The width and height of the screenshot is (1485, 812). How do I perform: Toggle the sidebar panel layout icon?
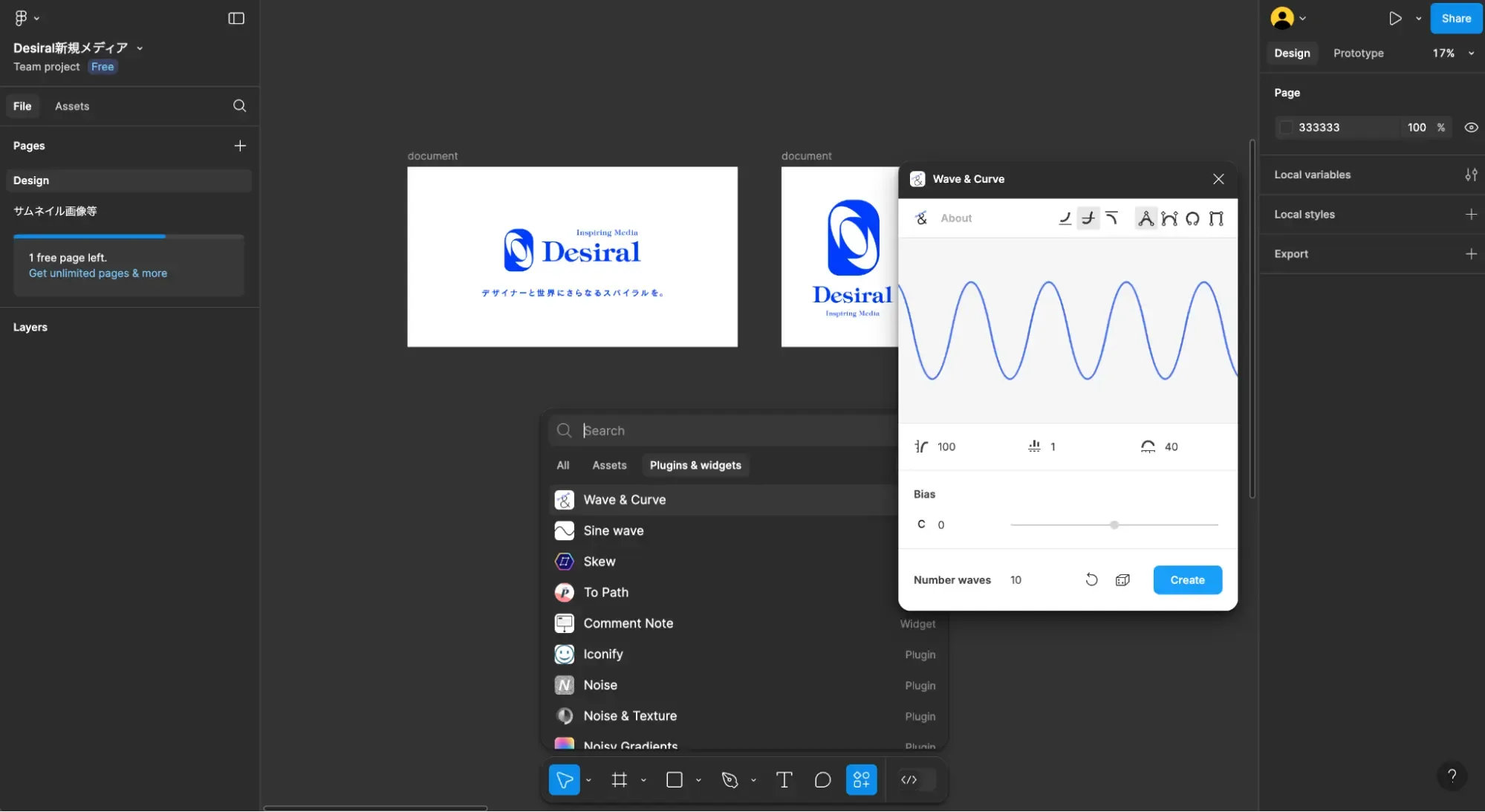pos(236,18)
